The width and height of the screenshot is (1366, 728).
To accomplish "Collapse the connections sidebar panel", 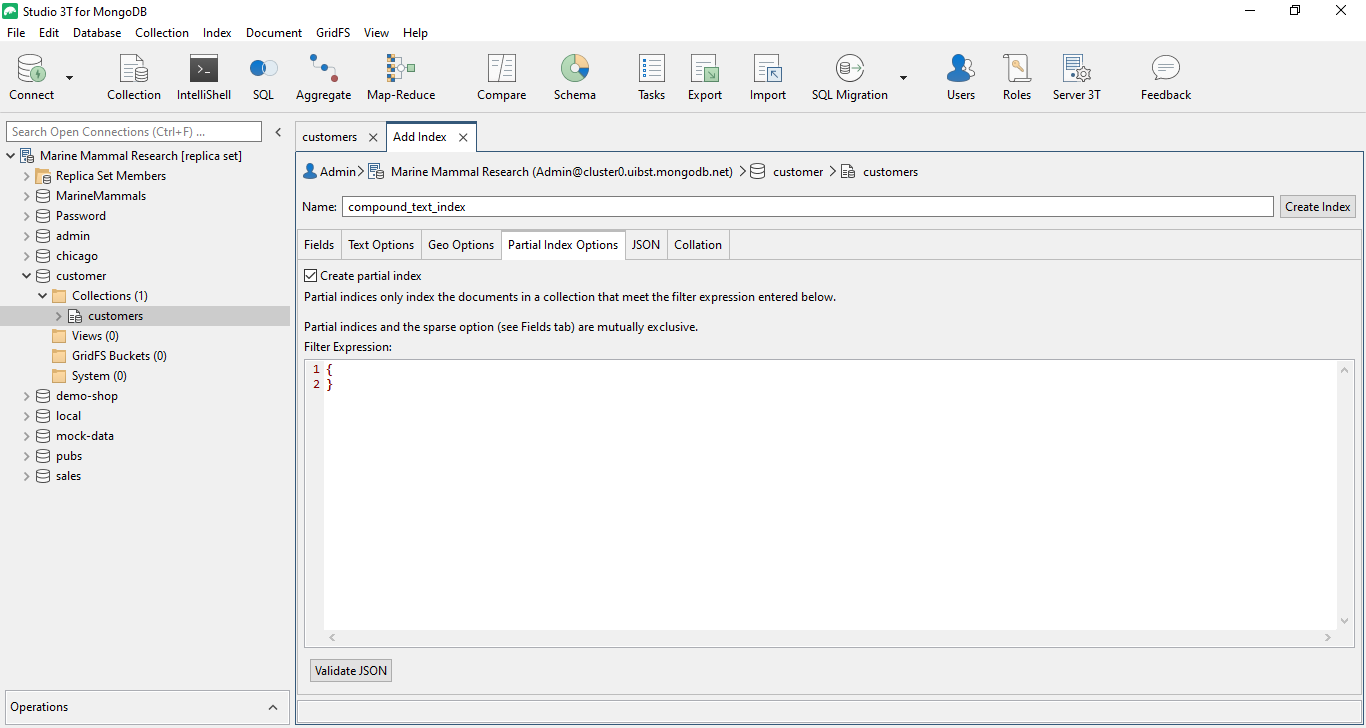I will [x=278, y=131].
